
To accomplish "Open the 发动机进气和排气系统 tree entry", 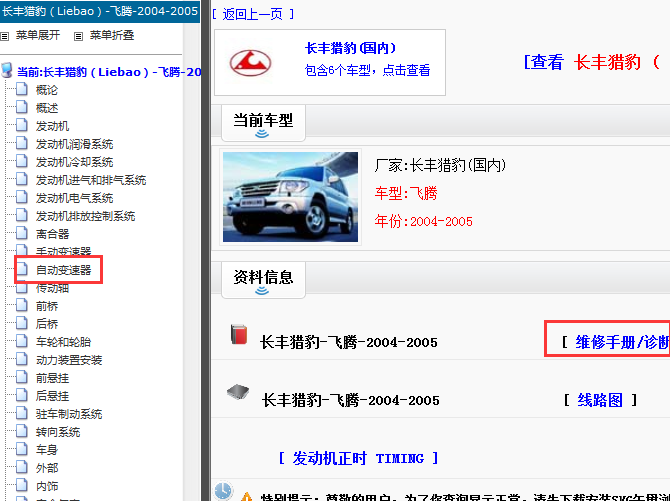I will 91,180.
